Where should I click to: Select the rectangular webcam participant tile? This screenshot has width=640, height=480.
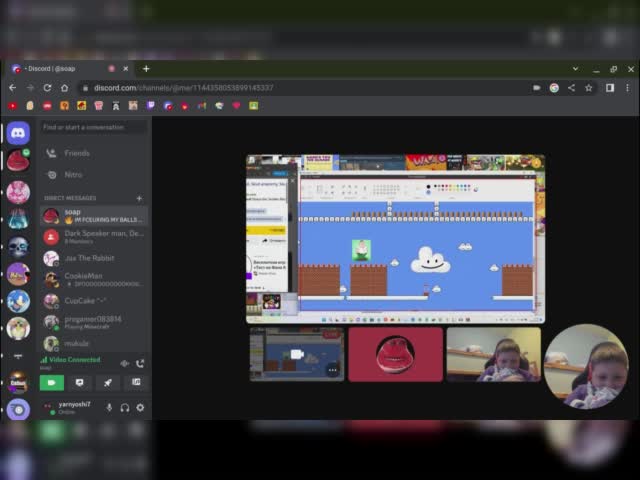(494, 354)
